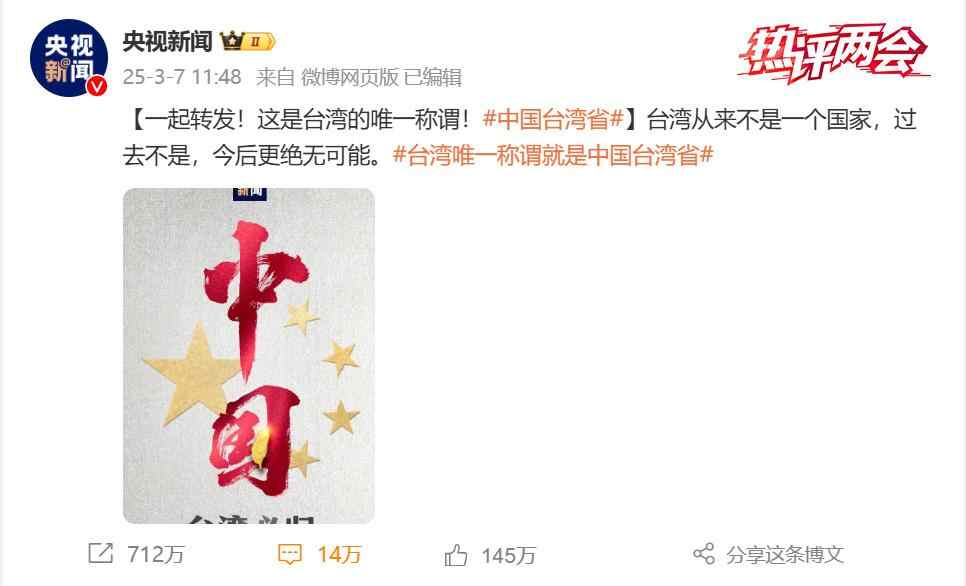Screen dimensions: 966x586
Task: Open the #台湾唯一称谓就是中国台湾省# hashtag
Action: tap(553, 155)
